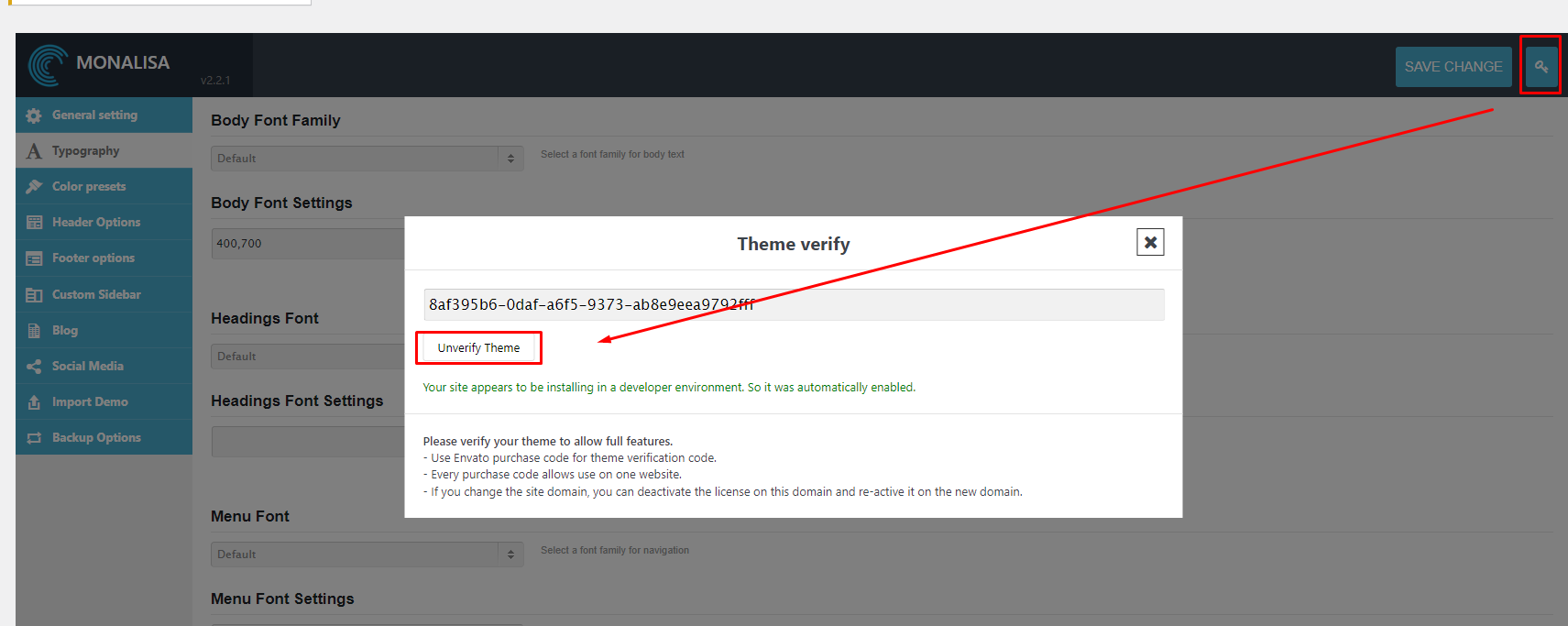Click the Theme verify dialog title

[794, 244]
